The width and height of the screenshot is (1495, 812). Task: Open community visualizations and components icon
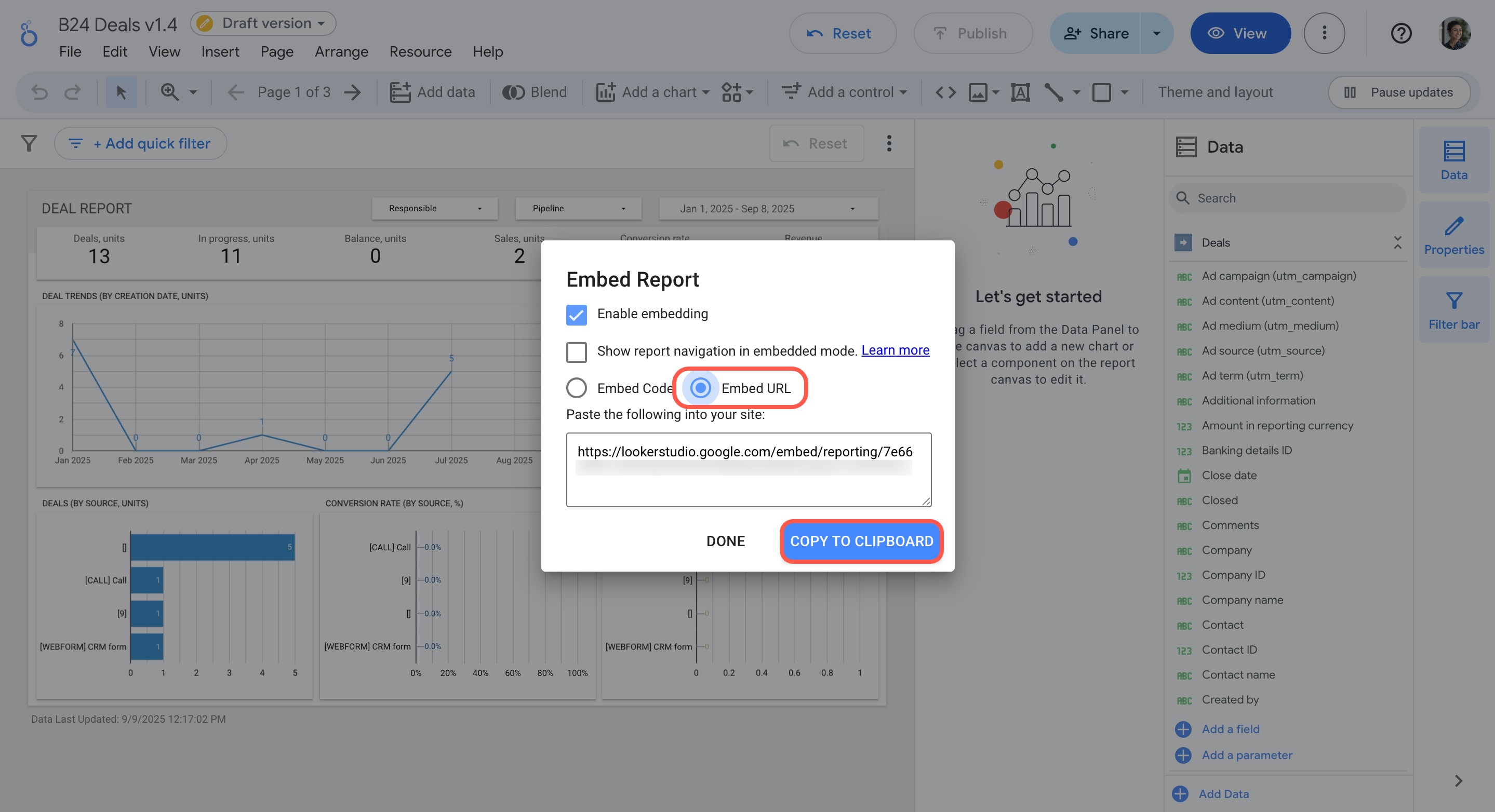click(737, 92)
